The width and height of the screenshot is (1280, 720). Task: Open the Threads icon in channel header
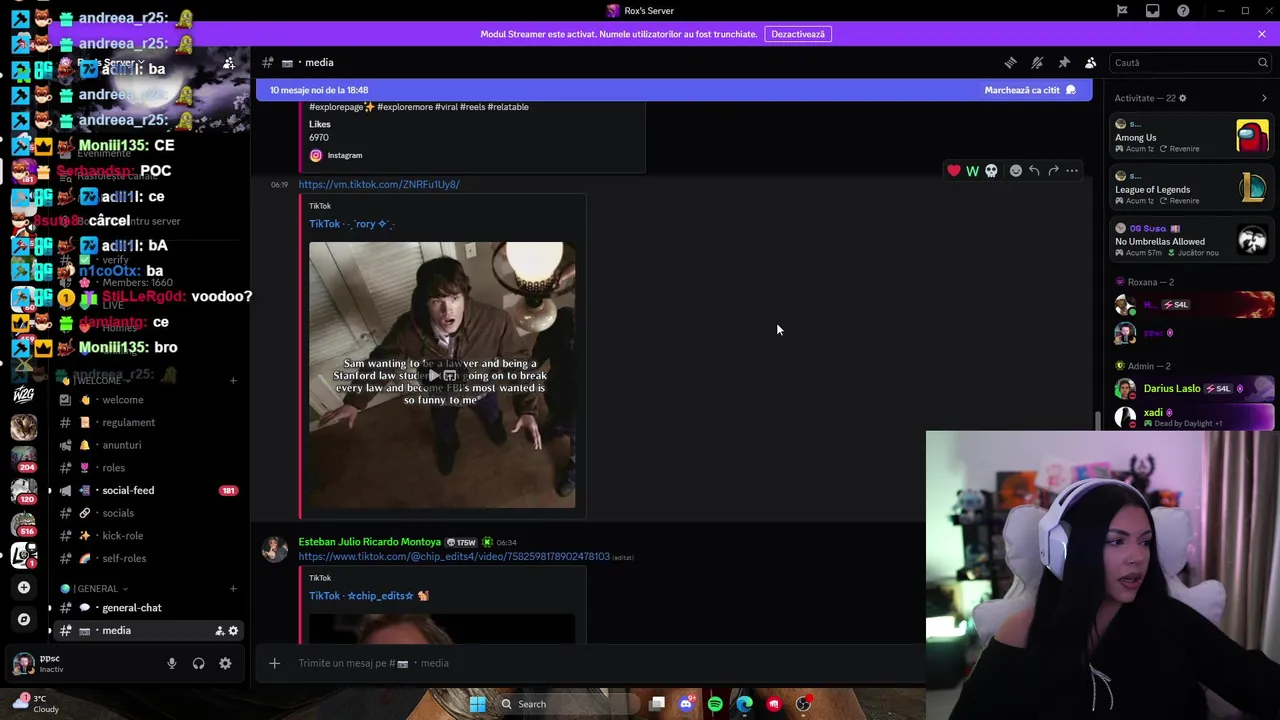pos(1010,62)
